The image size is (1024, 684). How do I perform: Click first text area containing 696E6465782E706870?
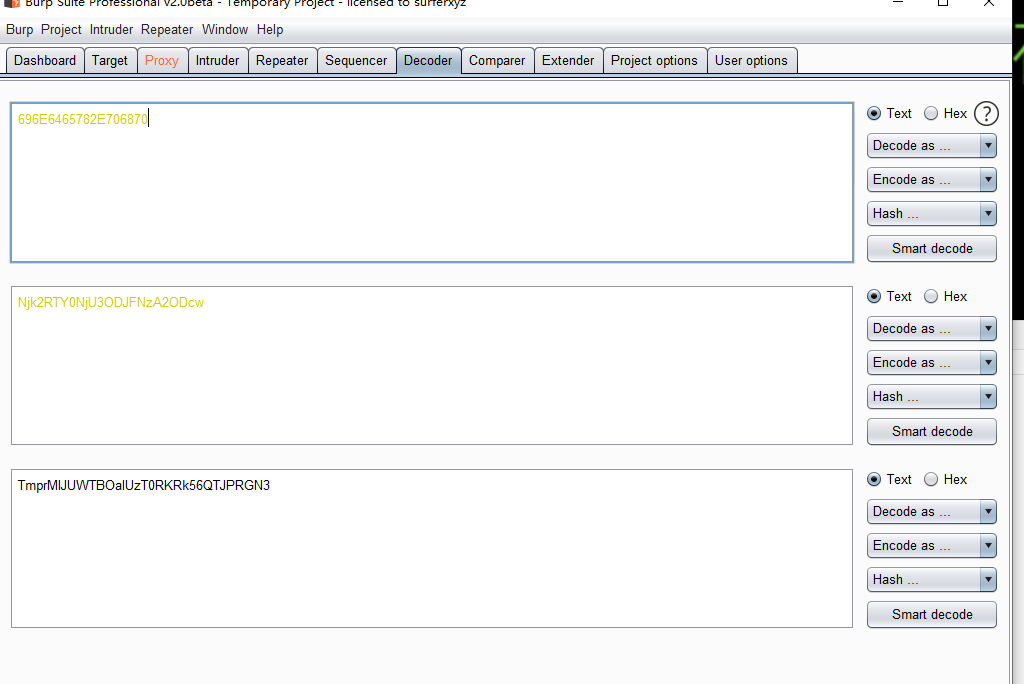[x=432, y=182]
